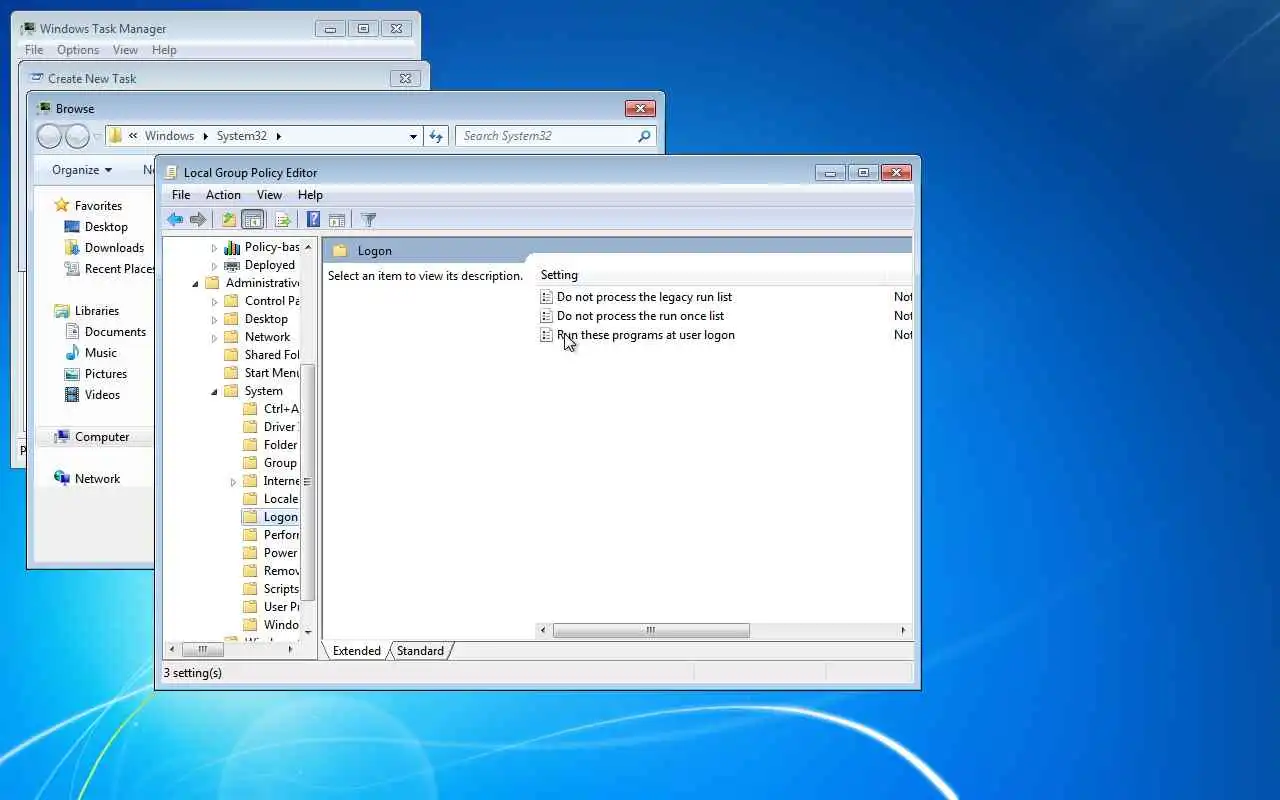Click Windows segment in Browse address path
This screenshot has height=800, width=1280.
click(169, 136)
